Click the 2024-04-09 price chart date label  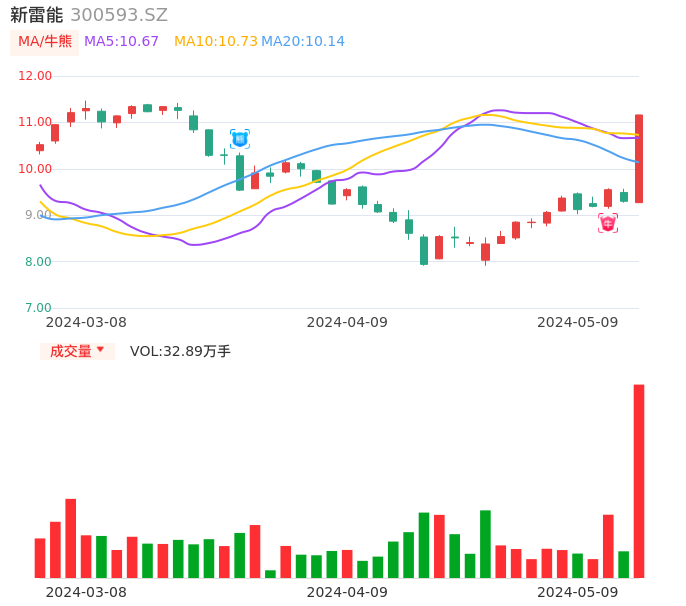pos(346,322)
